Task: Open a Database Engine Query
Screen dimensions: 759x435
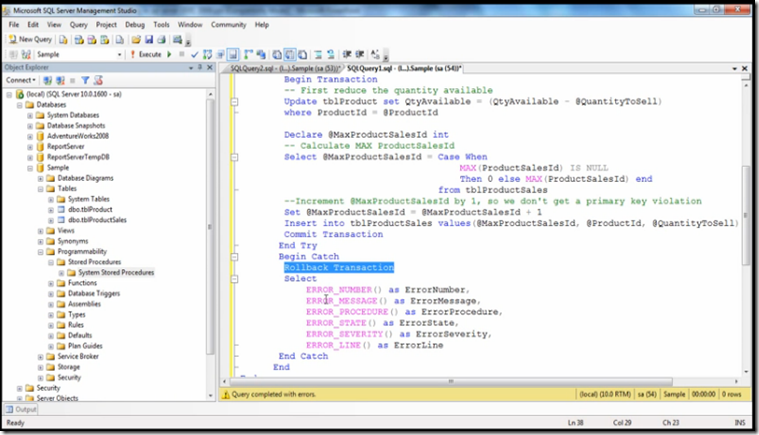Action: 63,40
